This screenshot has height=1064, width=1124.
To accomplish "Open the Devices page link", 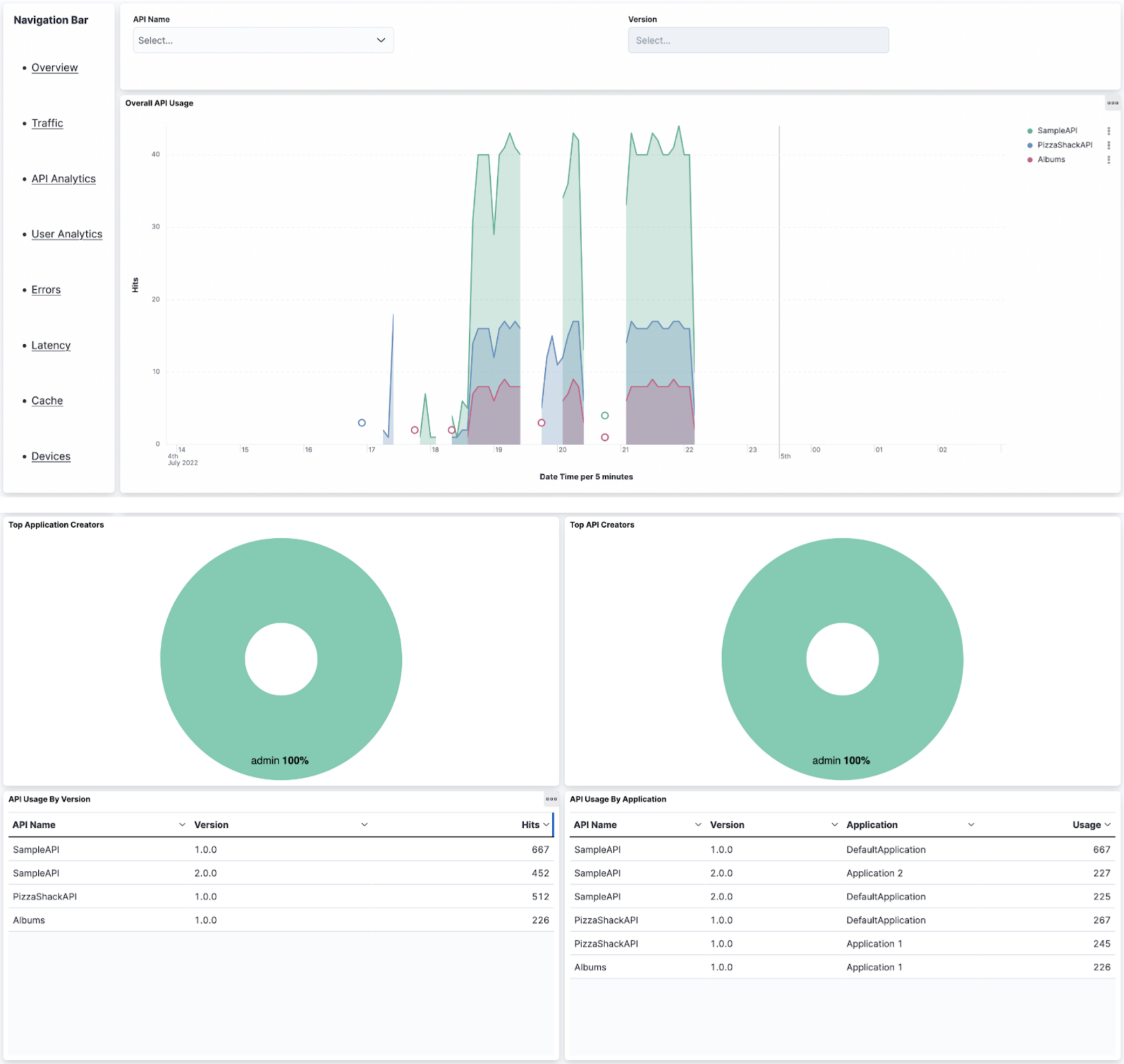I will [x=51, y=455].
